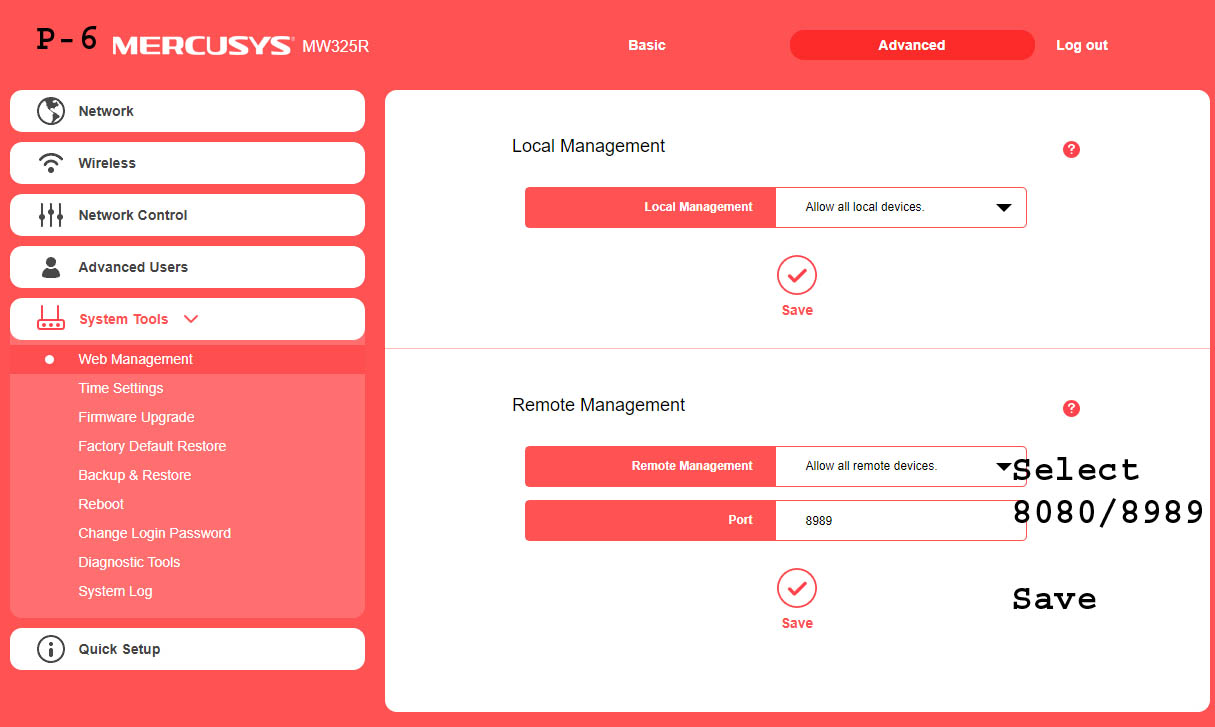1215x727 pixels.
Task: Click the Wireless Wi-Fi signal icon
Action: click(50, 163)
